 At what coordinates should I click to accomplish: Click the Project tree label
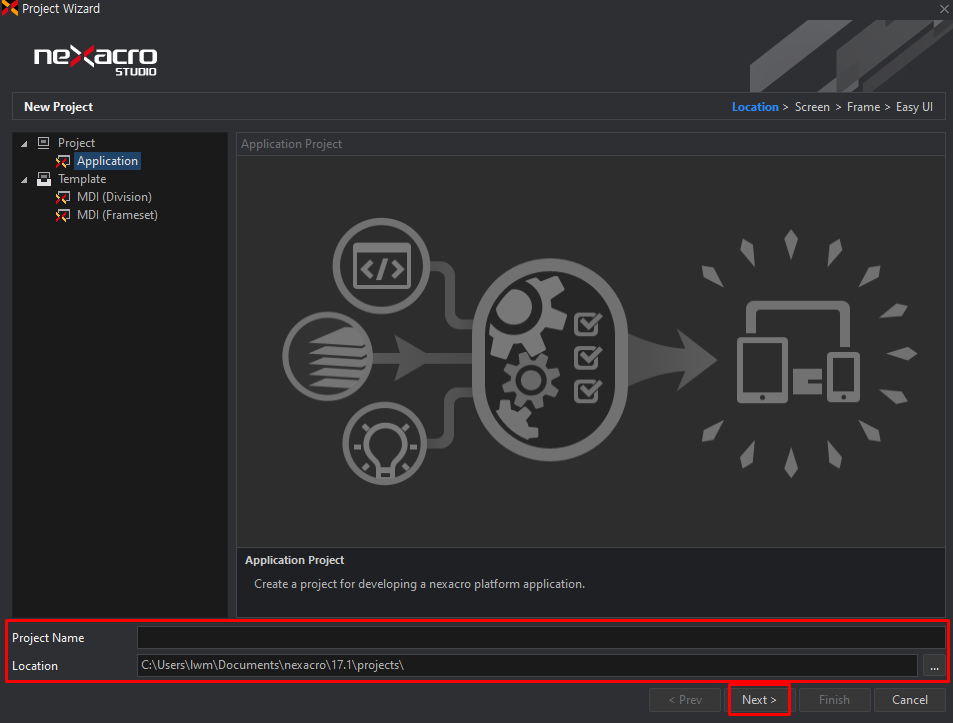pyautogui.click(x=77, y=143)
